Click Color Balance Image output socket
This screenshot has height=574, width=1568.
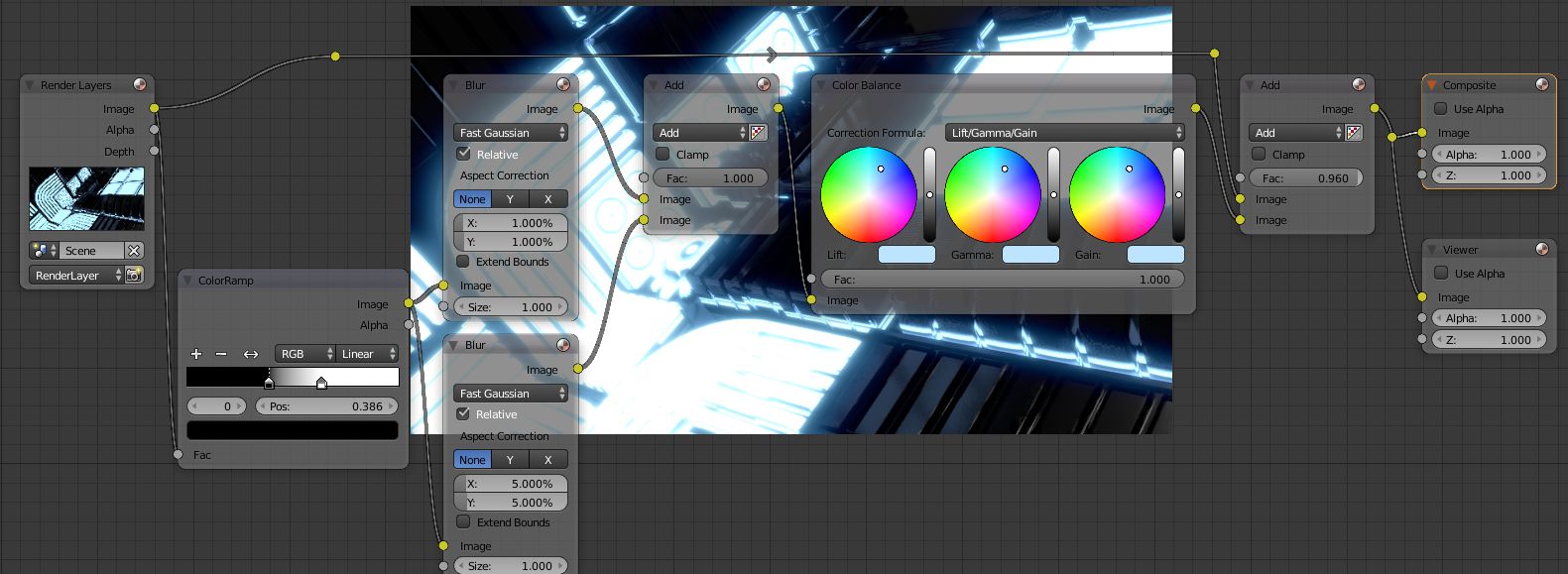[x=1195, y=108]
